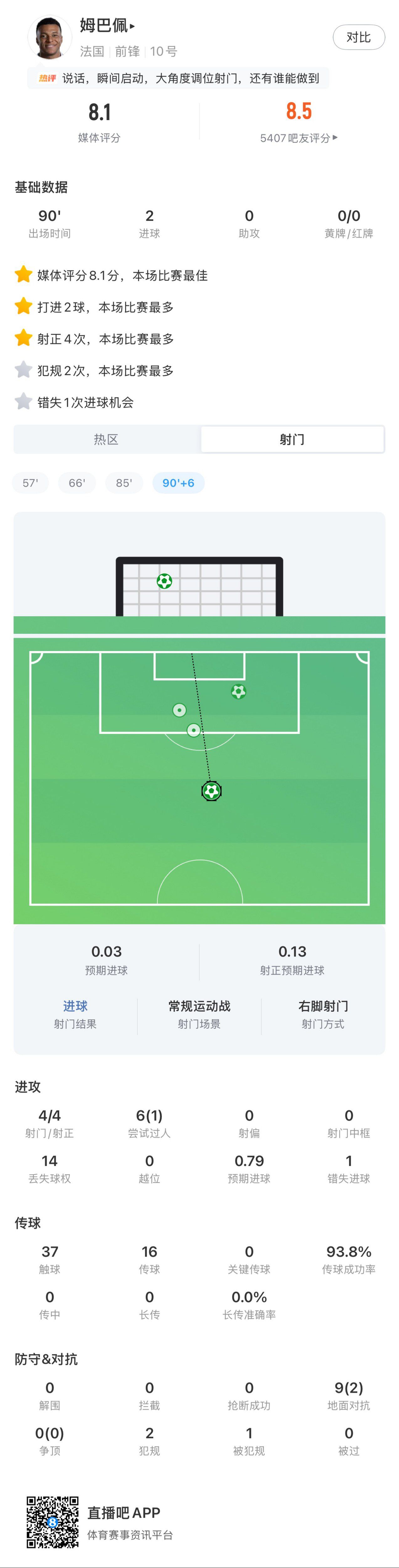
Task: Click the goal ball icon near right six-yard box
Action: 239,691
